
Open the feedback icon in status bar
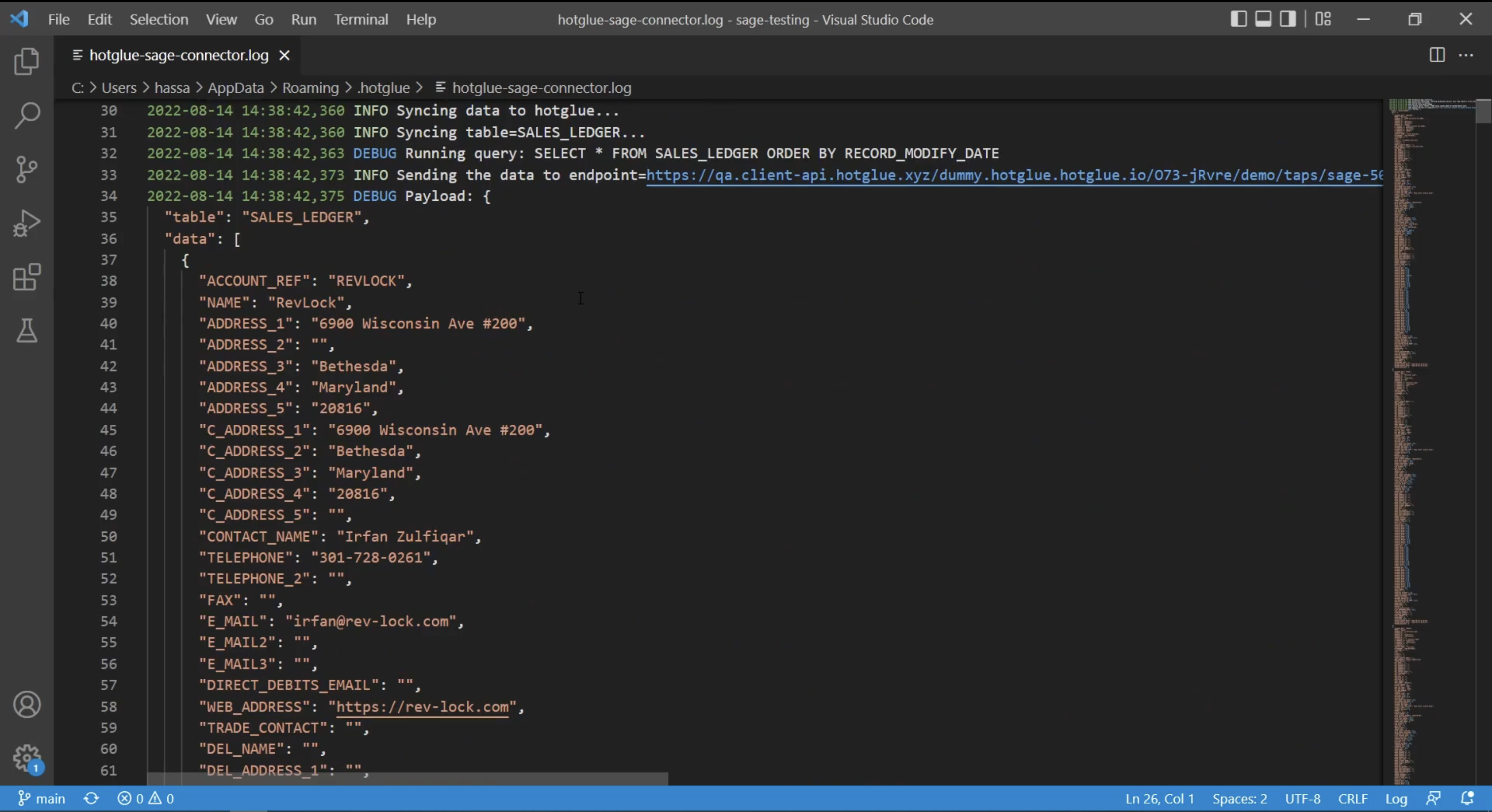click(1433, 799)
